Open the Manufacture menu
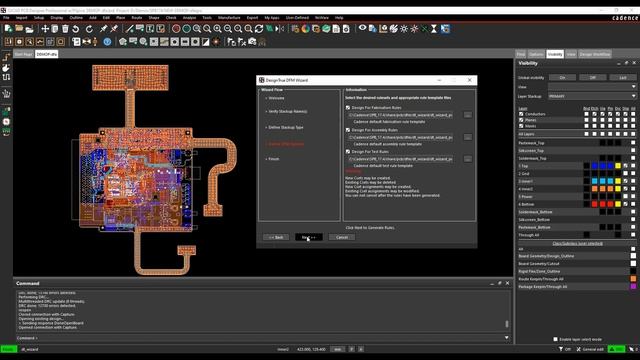The image size is (640, 360). (229, 18)
